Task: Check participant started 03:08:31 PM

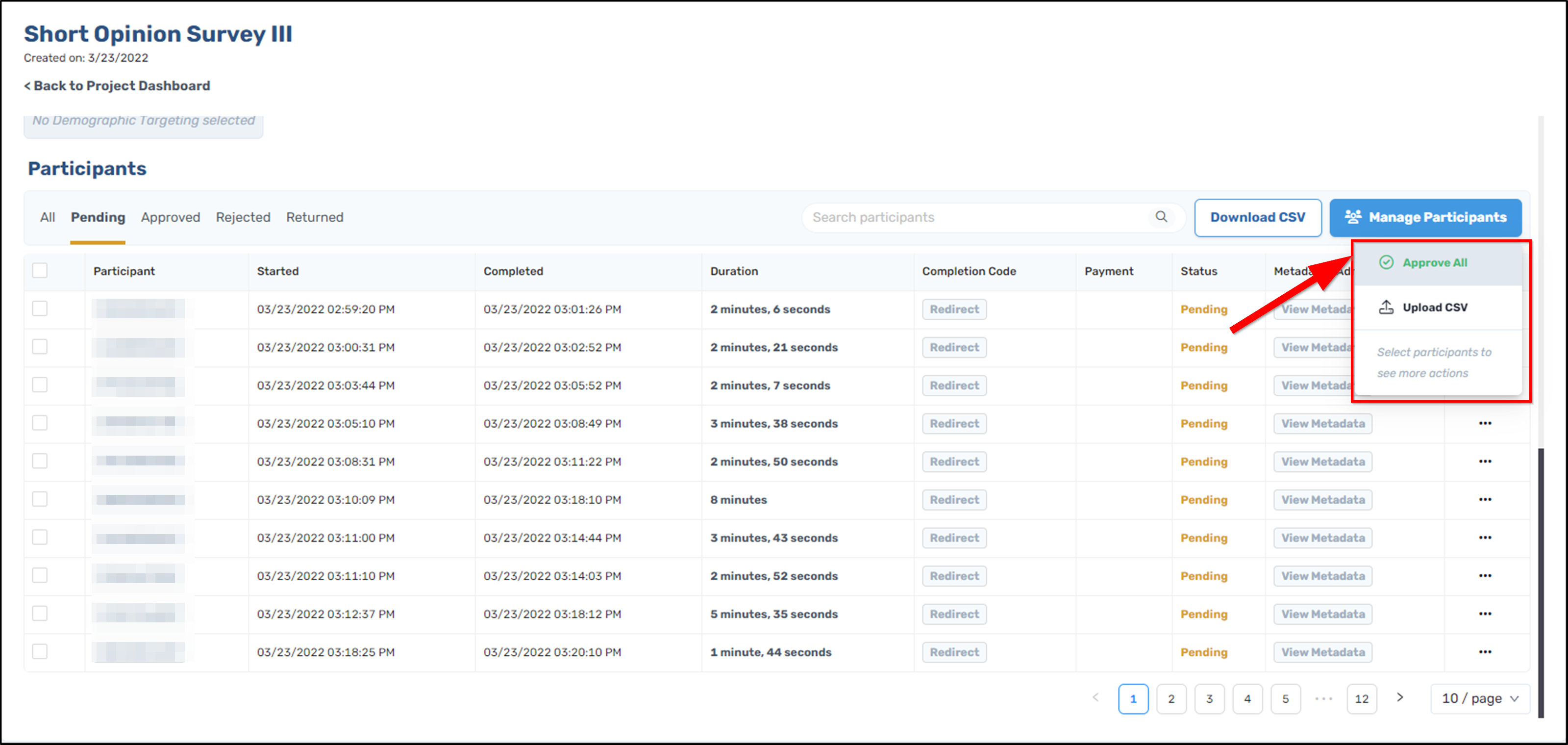Action: tap(40, 461)
